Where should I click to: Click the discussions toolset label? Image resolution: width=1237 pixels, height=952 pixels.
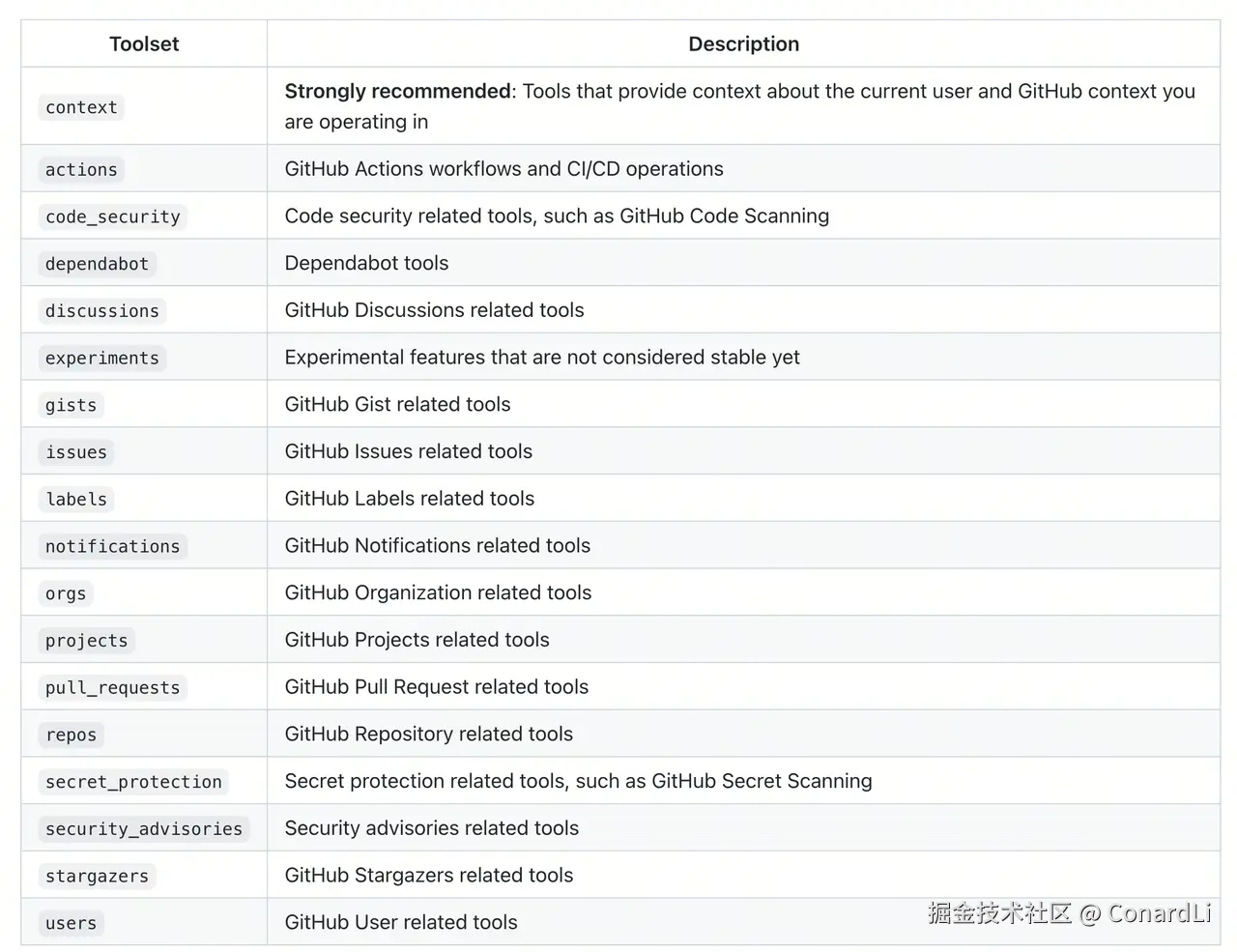pyautogui.click(x=102, y=311)
